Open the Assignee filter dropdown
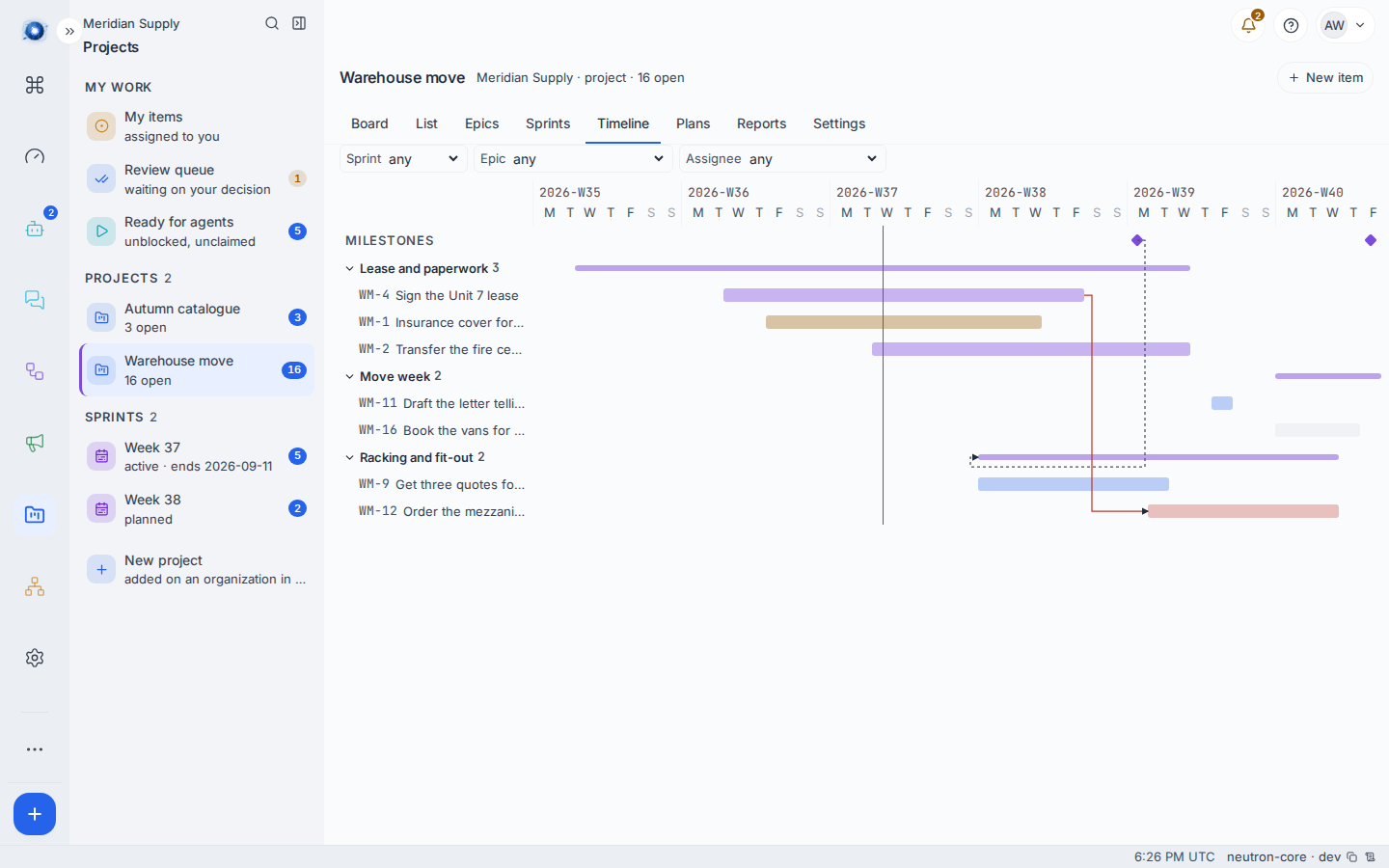The height and width of the screenshot is (868, 1389). click(782, 159)
